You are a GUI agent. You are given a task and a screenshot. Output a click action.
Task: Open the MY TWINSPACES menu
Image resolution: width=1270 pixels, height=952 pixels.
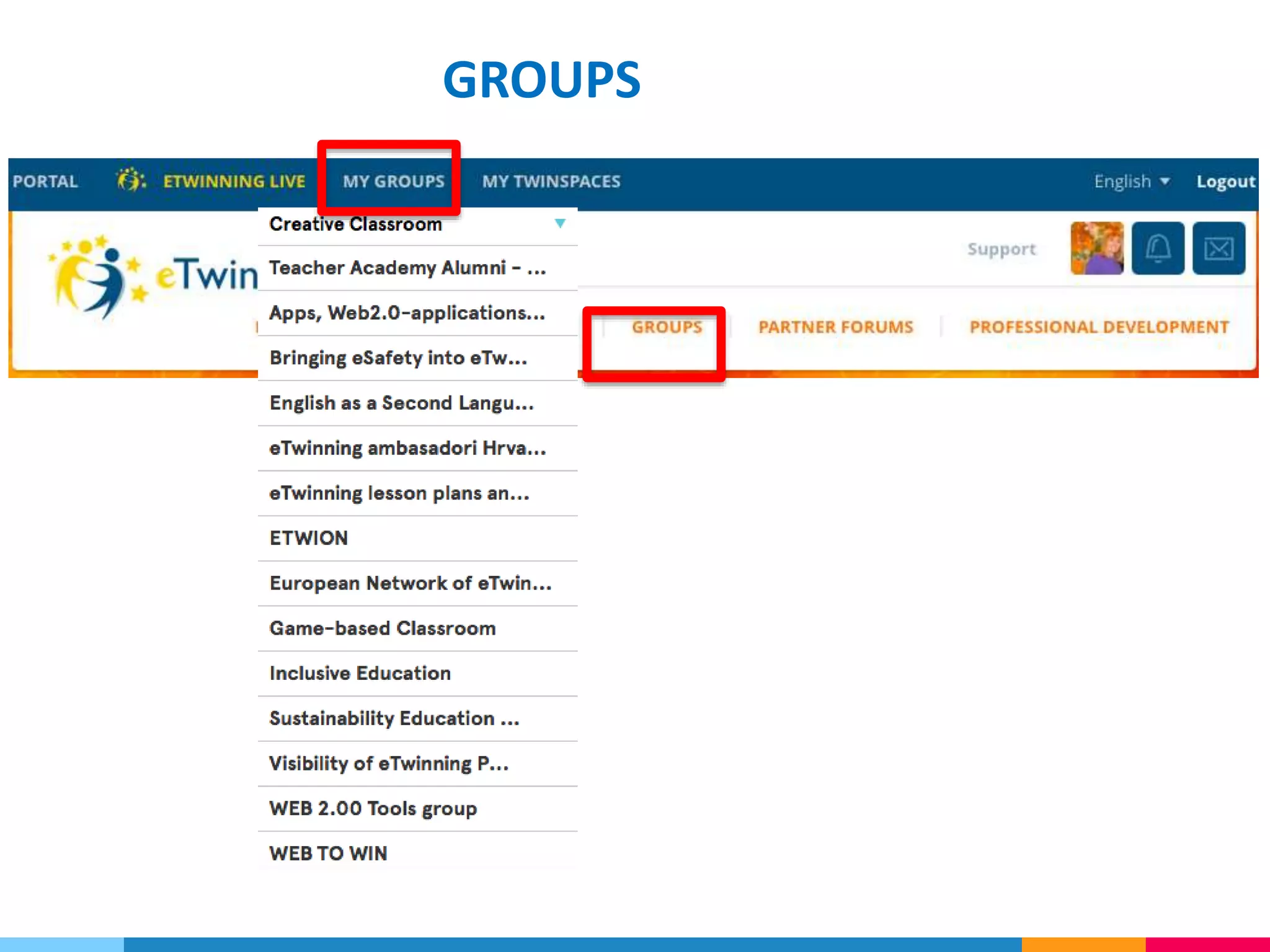(x=551, y=182)
